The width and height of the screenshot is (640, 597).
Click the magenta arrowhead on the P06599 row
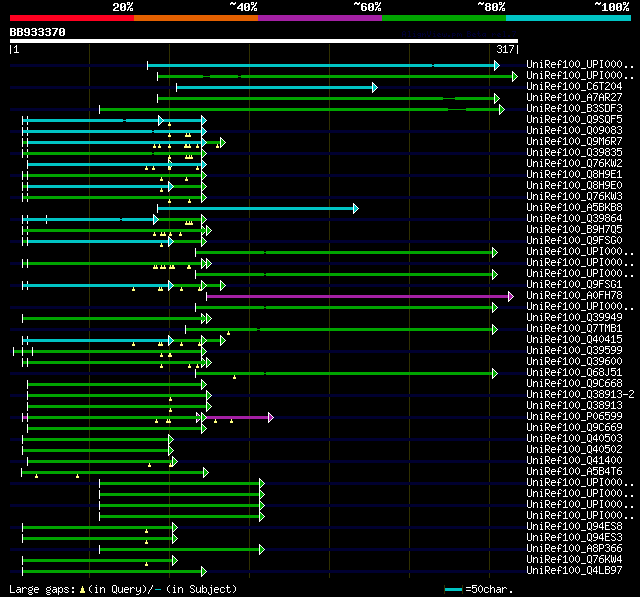pos(271,417)
